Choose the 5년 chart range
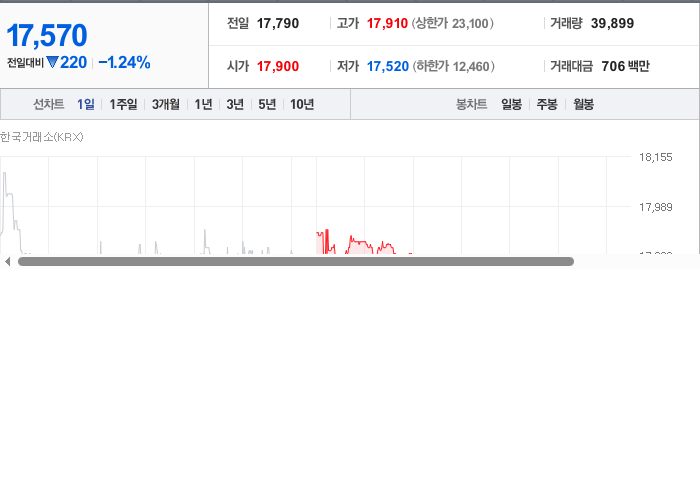The width and height of the screenshot is (700, 490). pos(267,104)
